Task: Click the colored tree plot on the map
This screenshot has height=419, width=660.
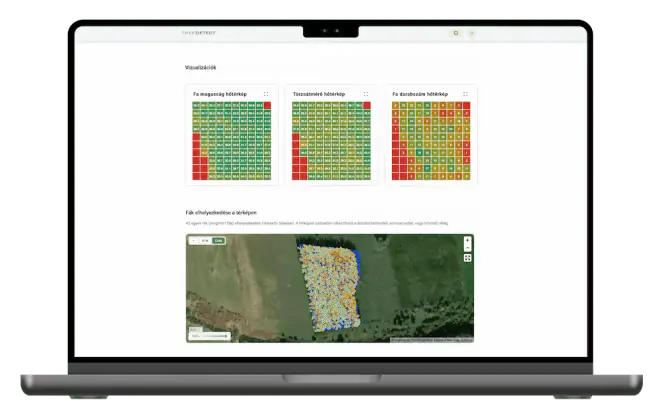Action: click(330, 288)
